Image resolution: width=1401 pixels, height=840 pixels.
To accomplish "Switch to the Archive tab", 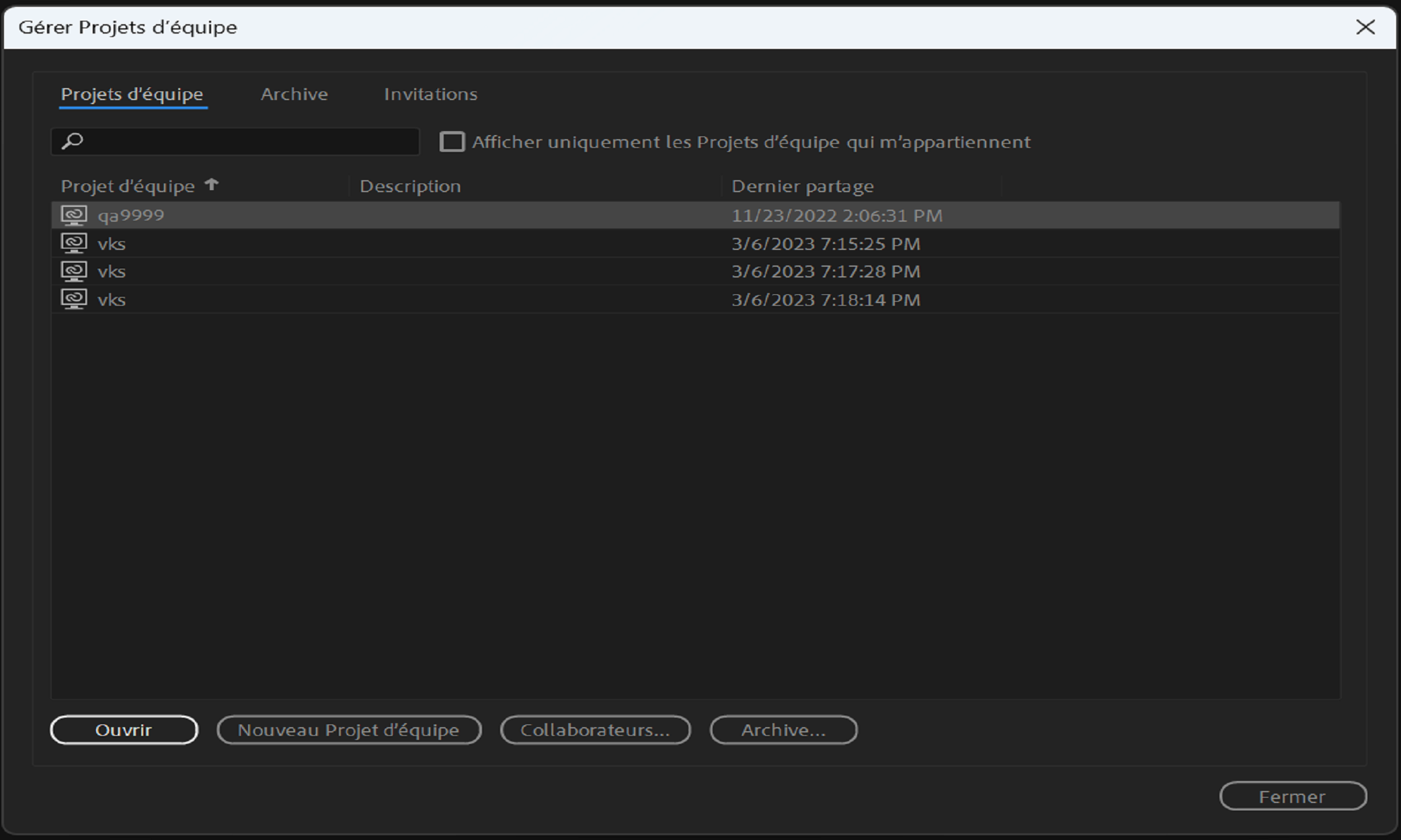I will [x=294, y=94].
